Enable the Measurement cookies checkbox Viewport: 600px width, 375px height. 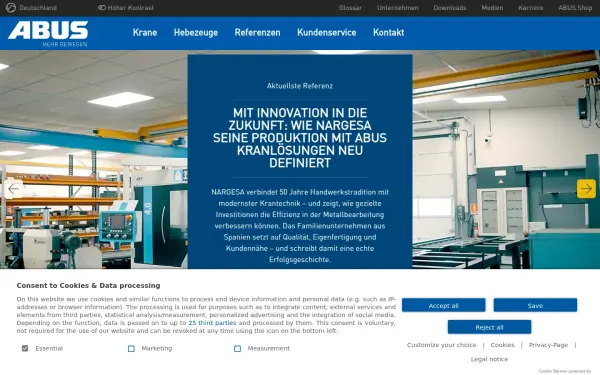pyautogui.click(x=237, y=348)
